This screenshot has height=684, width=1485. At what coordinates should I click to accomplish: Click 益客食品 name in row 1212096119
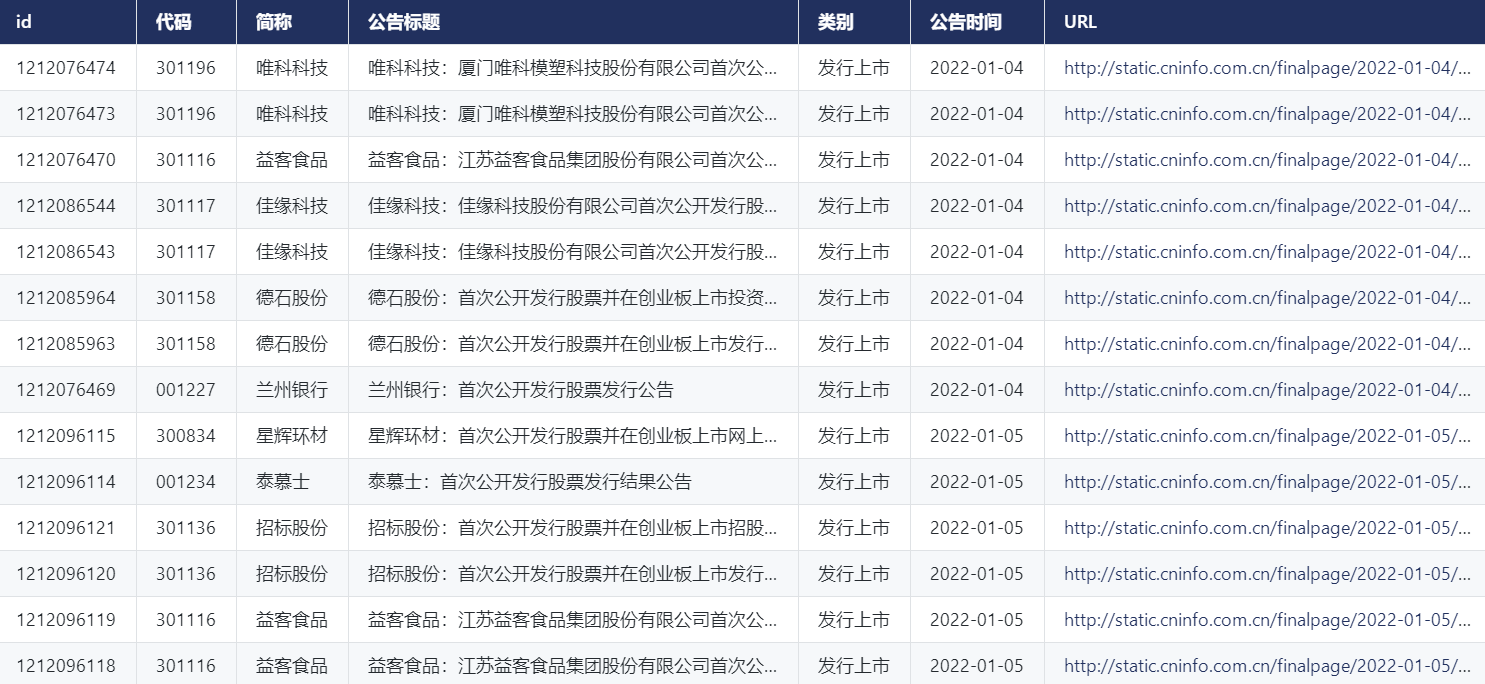click(x=292, y=620)
